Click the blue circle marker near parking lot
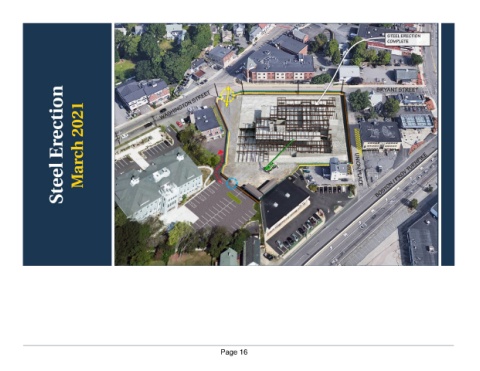 click(232, 183)
